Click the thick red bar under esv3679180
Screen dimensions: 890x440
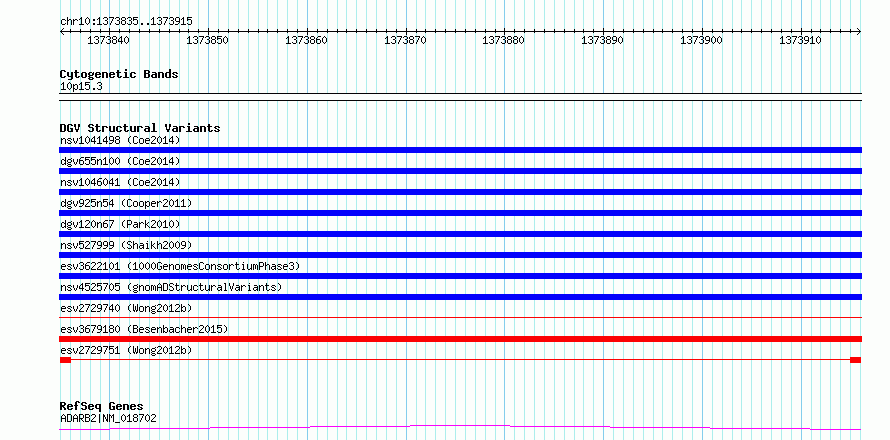point(460,339)
